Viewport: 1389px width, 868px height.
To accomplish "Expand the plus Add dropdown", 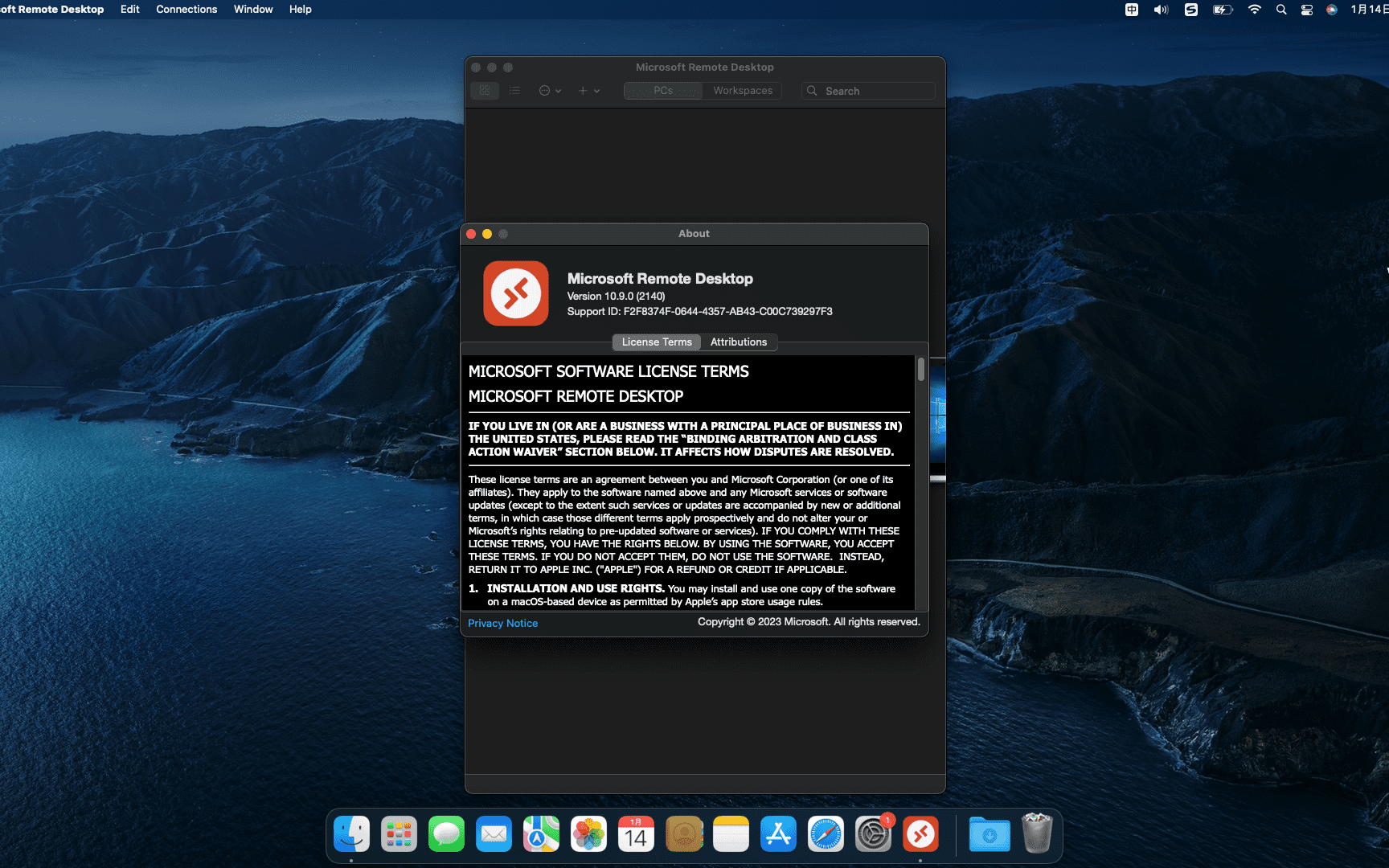I will [588, 91].
